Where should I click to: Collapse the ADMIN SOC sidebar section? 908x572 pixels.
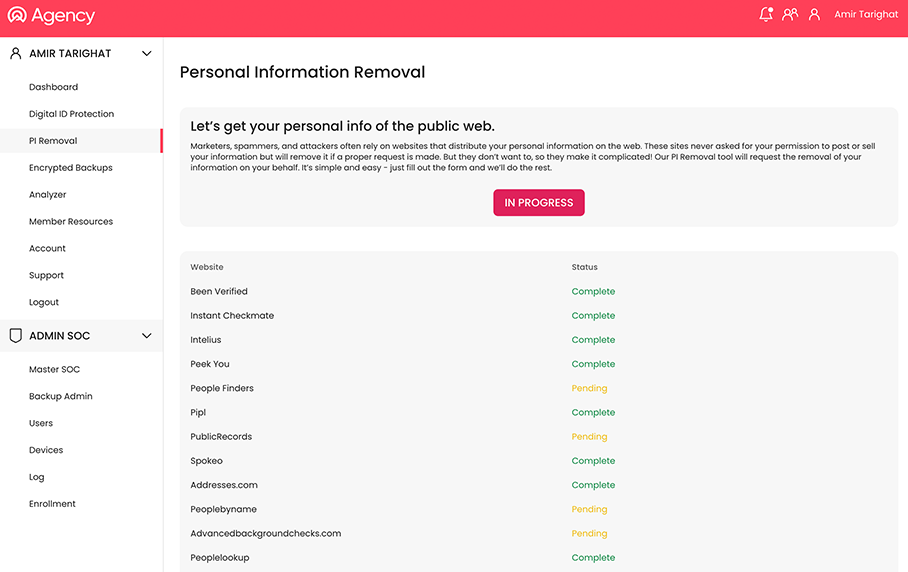[x=147, y=336]
